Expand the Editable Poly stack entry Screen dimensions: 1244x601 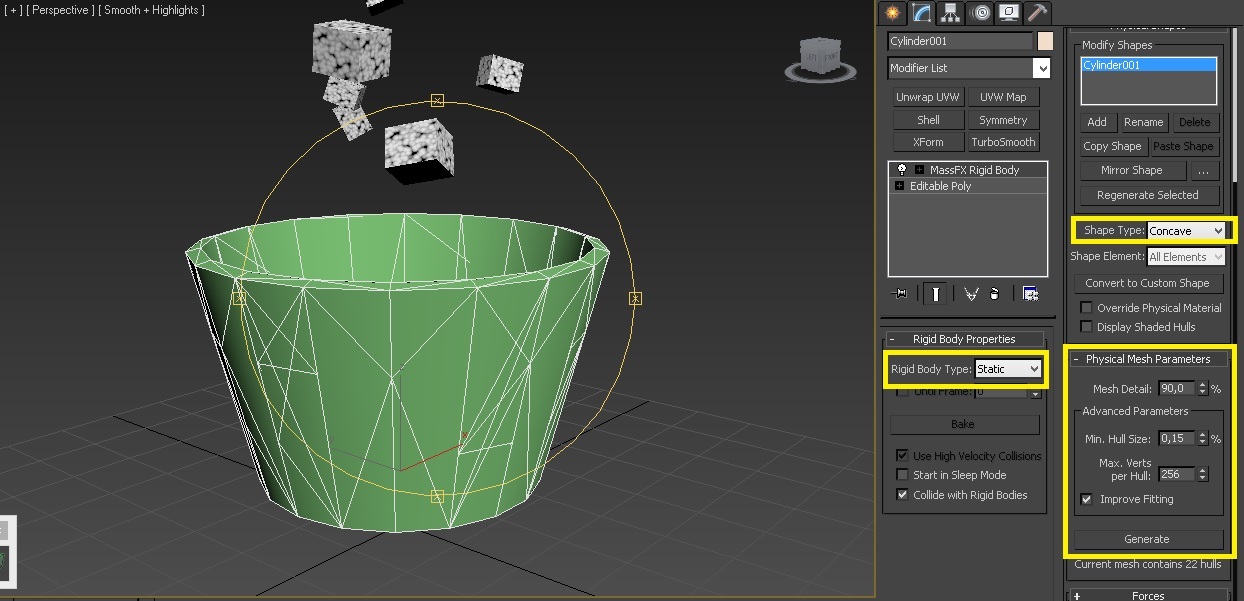pyautogui.click(x=899, y=186)
